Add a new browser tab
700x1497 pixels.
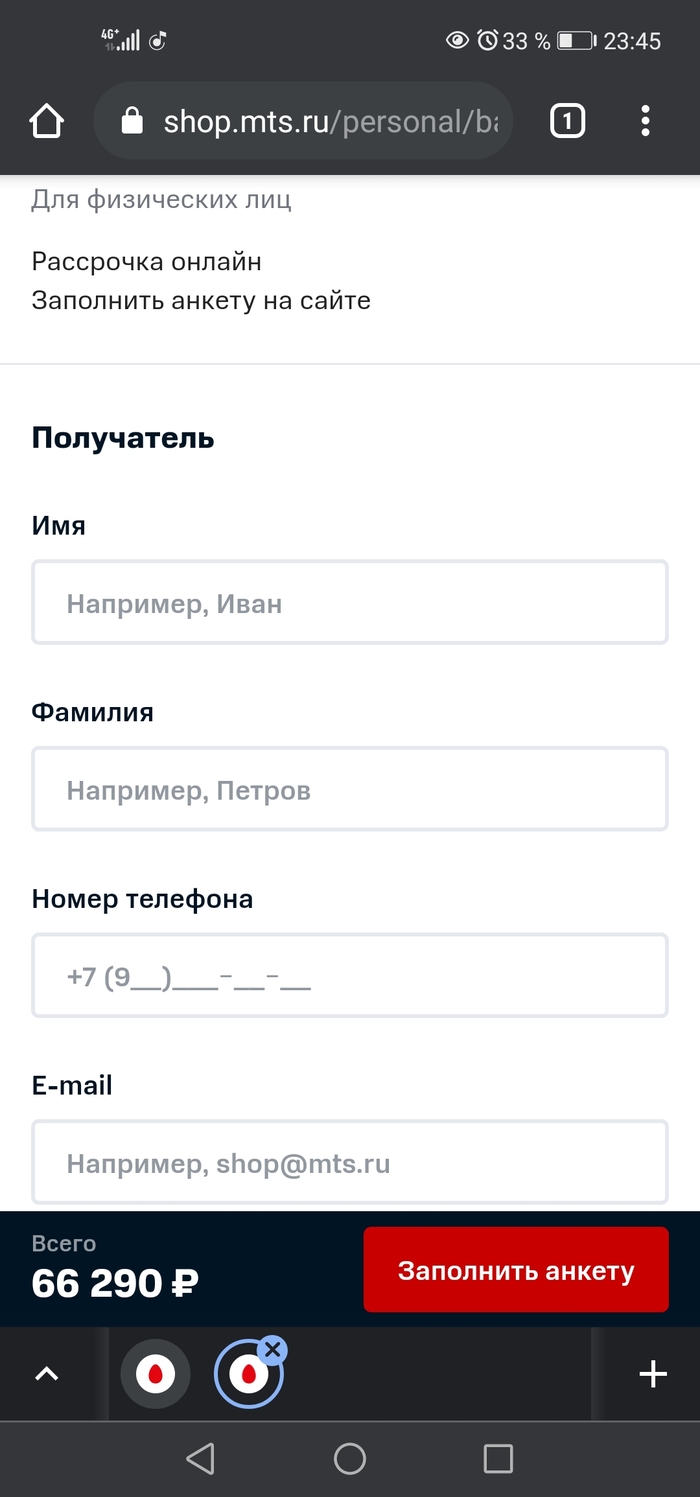tap(652, 1374)
